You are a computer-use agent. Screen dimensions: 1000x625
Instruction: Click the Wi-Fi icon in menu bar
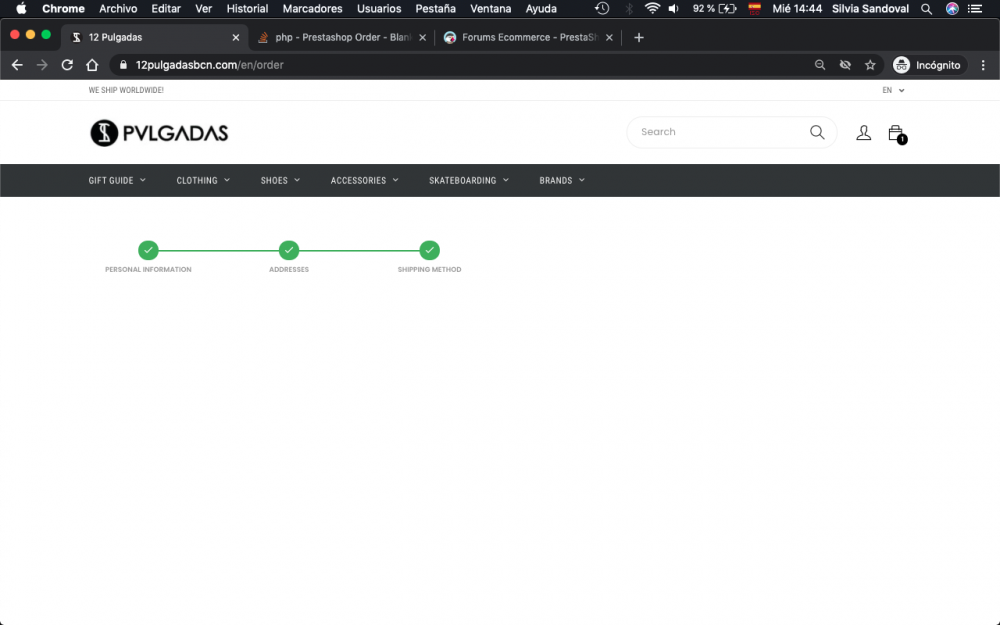point(652,9)
